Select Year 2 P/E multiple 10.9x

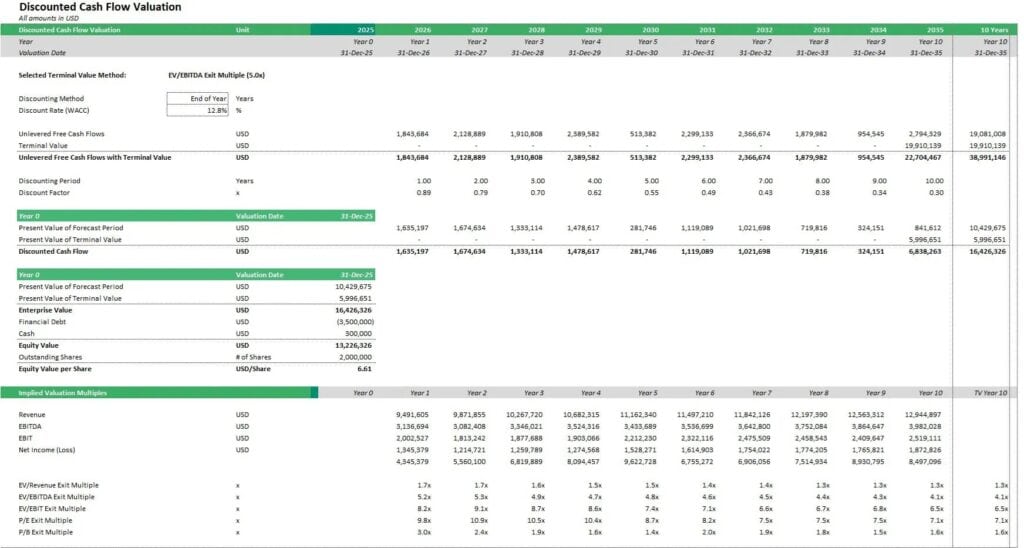tap(479, 521)
